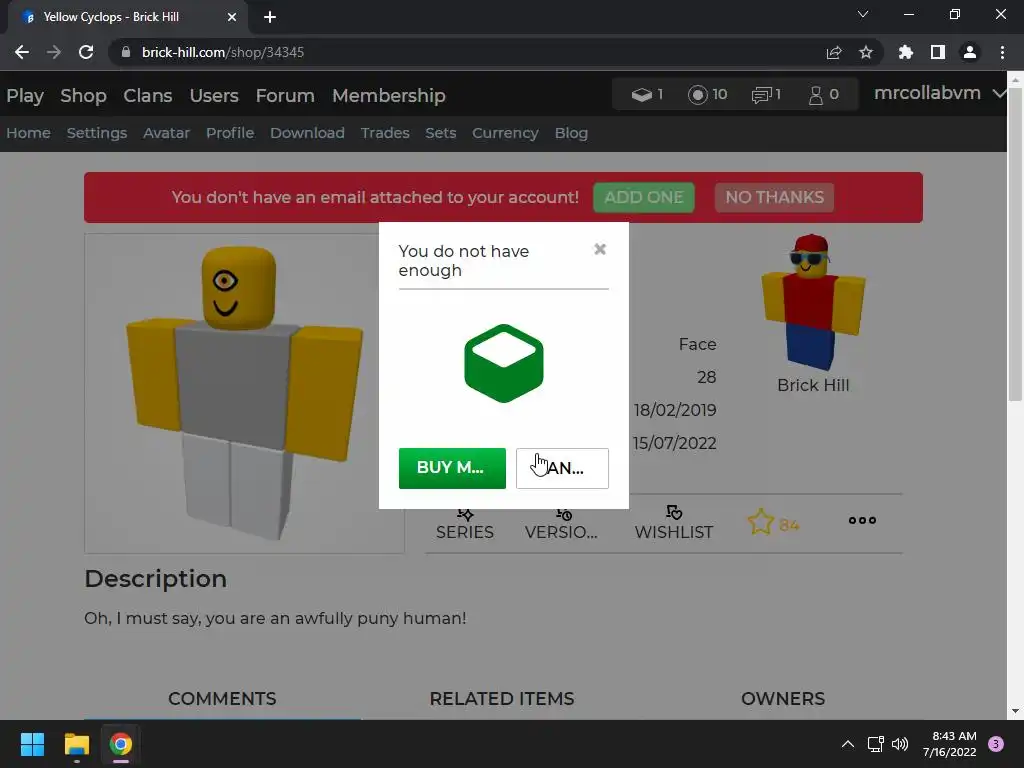1024x768 pixels.
Task: Open the Brick Hill creator link
Action: 813,385
